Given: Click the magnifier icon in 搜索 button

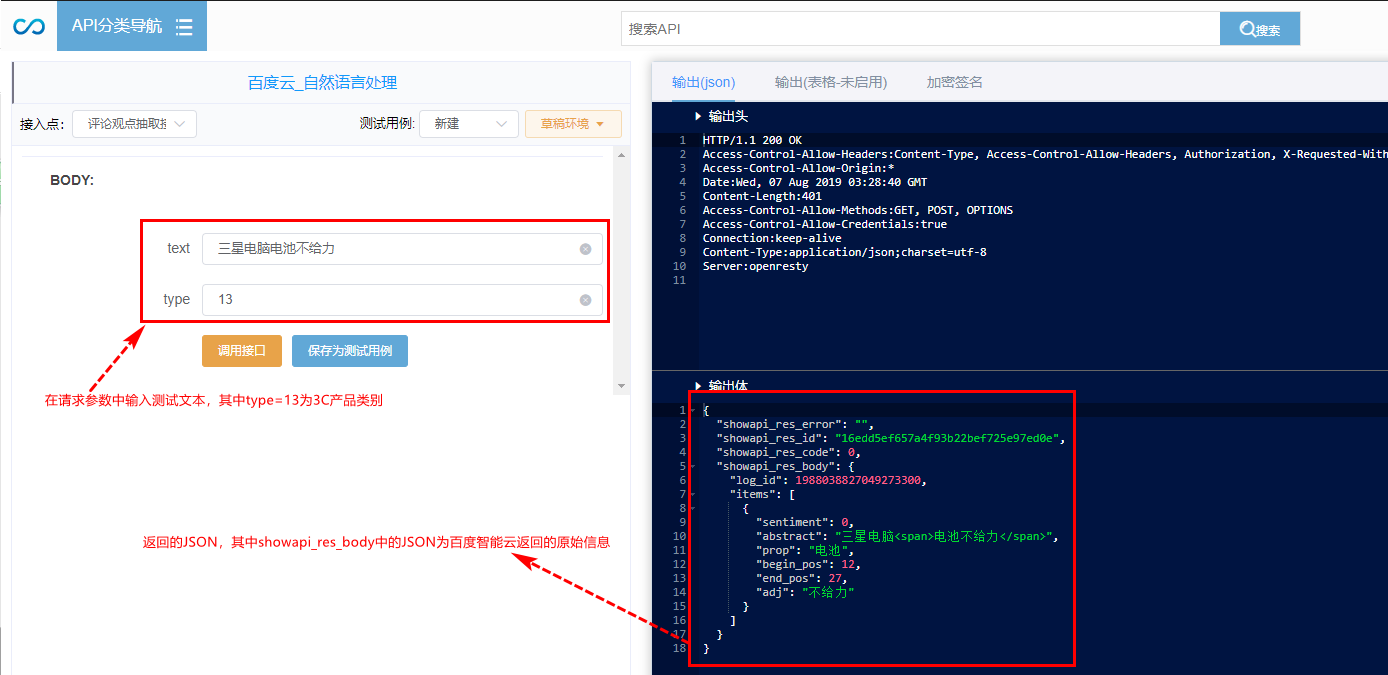Looking at the screenshot, I should tap(1247, 30).
